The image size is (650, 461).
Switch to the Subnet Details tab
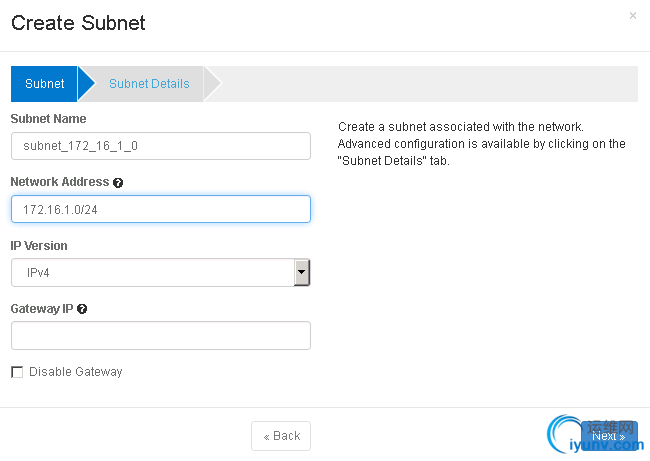tap(149, 84)
